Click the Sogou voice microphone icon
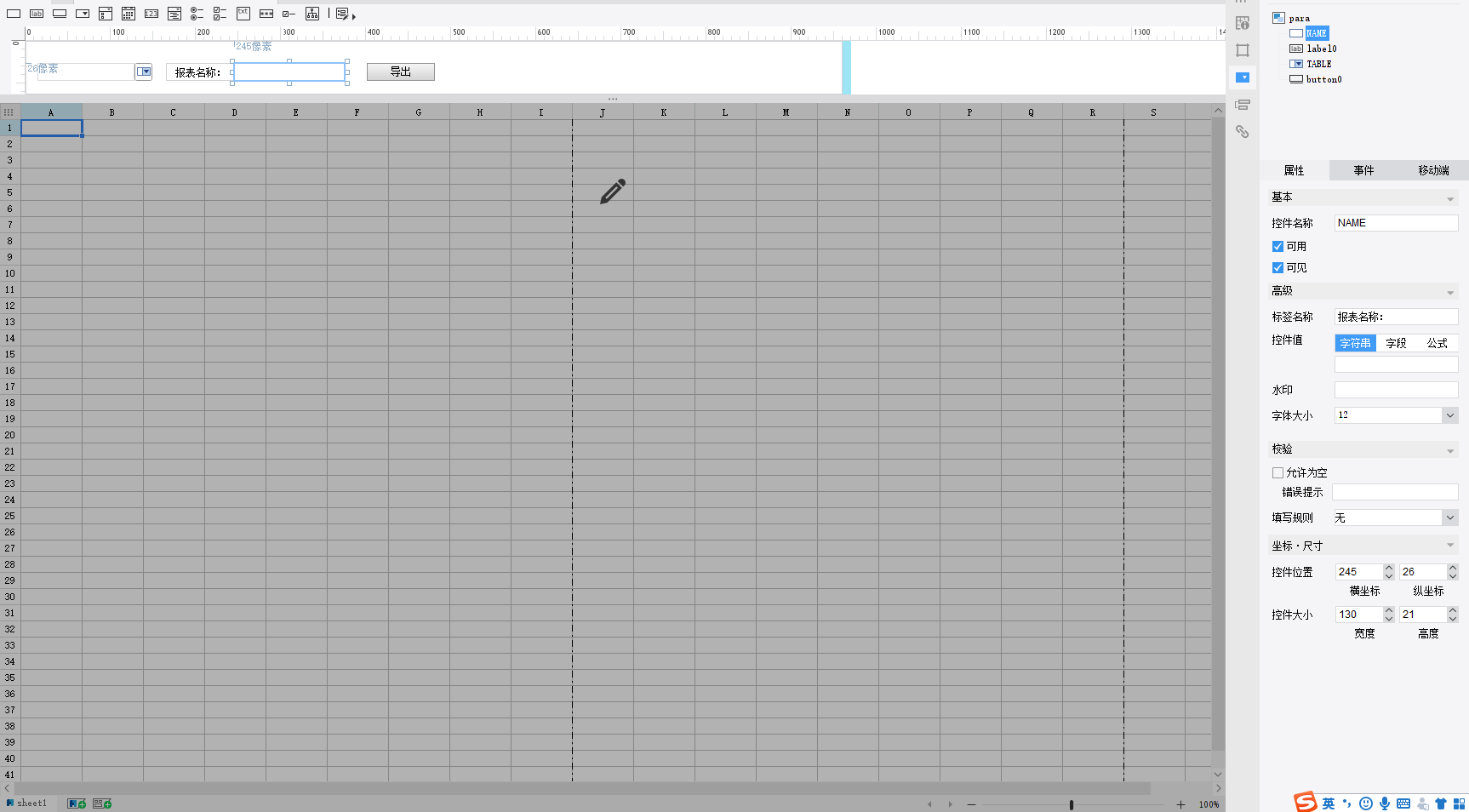This screenshot has height=812, width=1469. coord(1385,803)
